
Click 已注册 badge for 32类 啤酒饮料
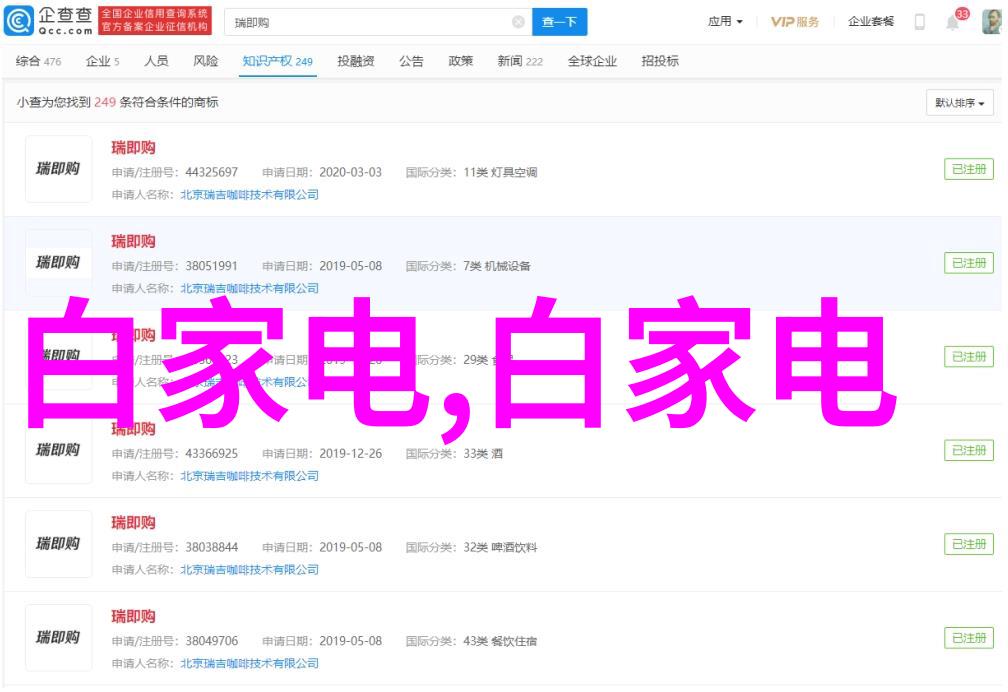pyautogui.click(x=969, y=544)
